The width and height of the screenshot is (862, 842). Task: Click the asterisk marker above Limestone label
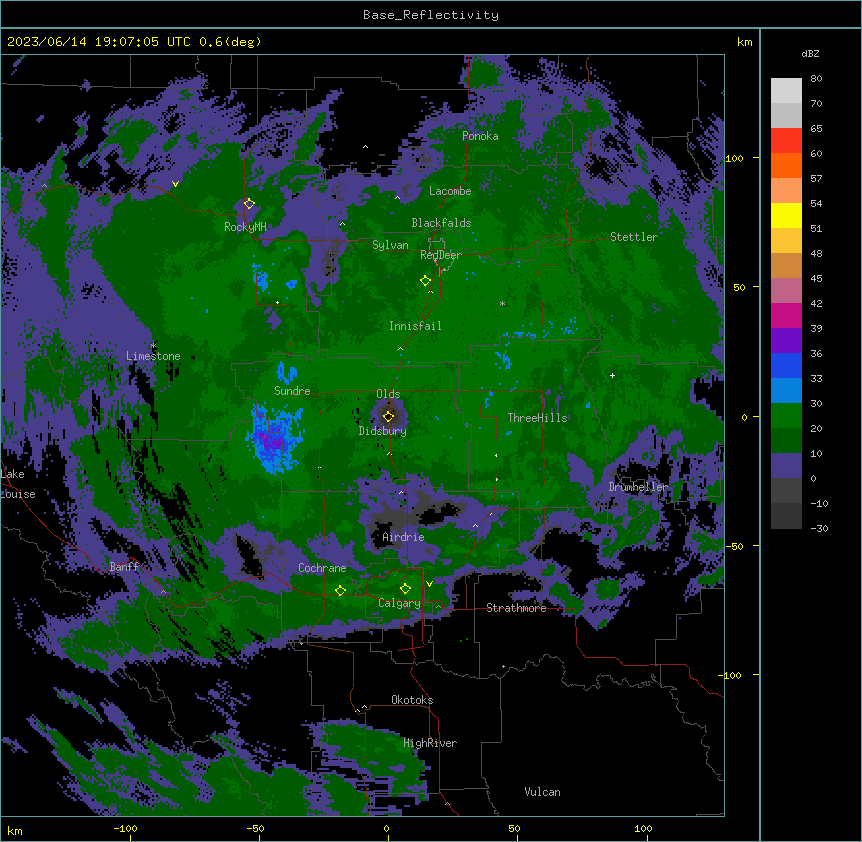click(x=153, y=346)
